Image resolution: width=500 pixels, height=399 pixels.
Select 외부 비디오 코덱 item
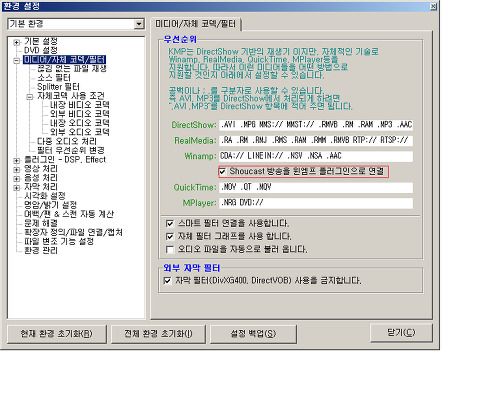[80, 114]
